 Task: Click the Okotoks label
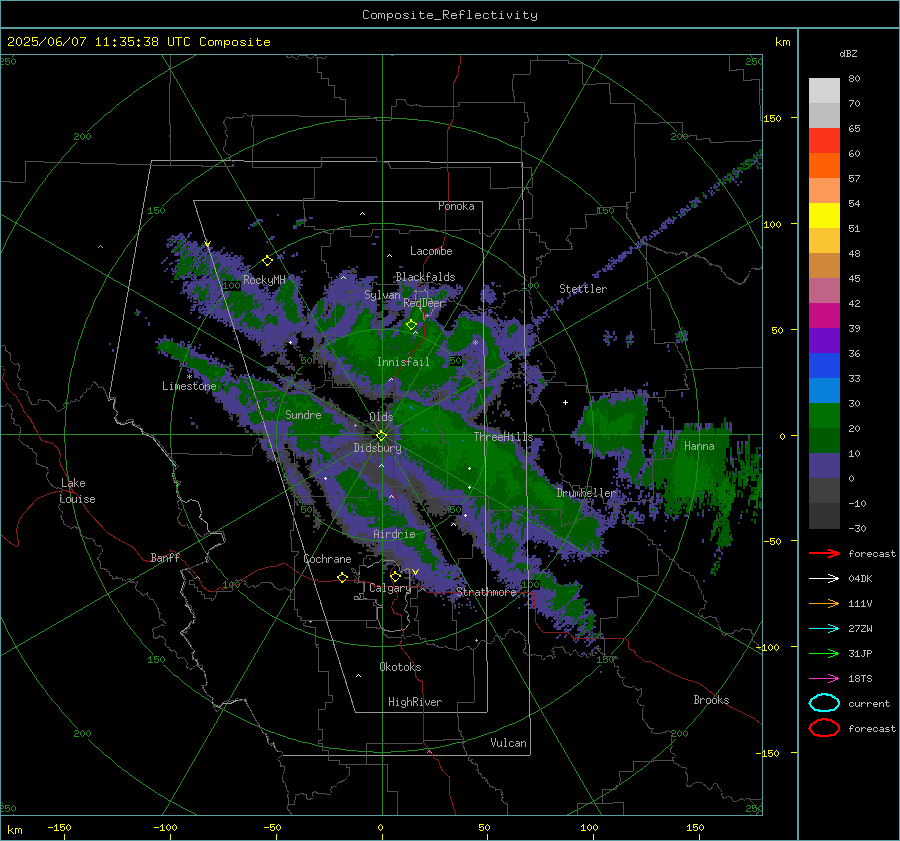[400, 667]
